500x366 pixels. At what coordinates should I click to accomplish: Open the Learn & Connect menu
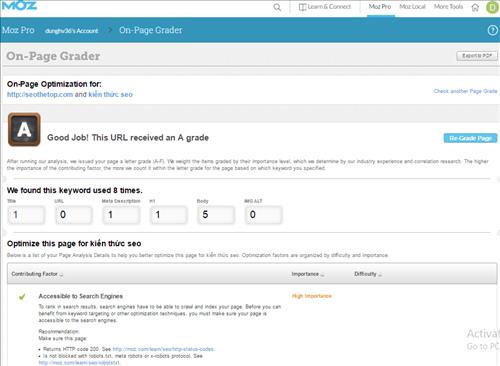point(325,7)
